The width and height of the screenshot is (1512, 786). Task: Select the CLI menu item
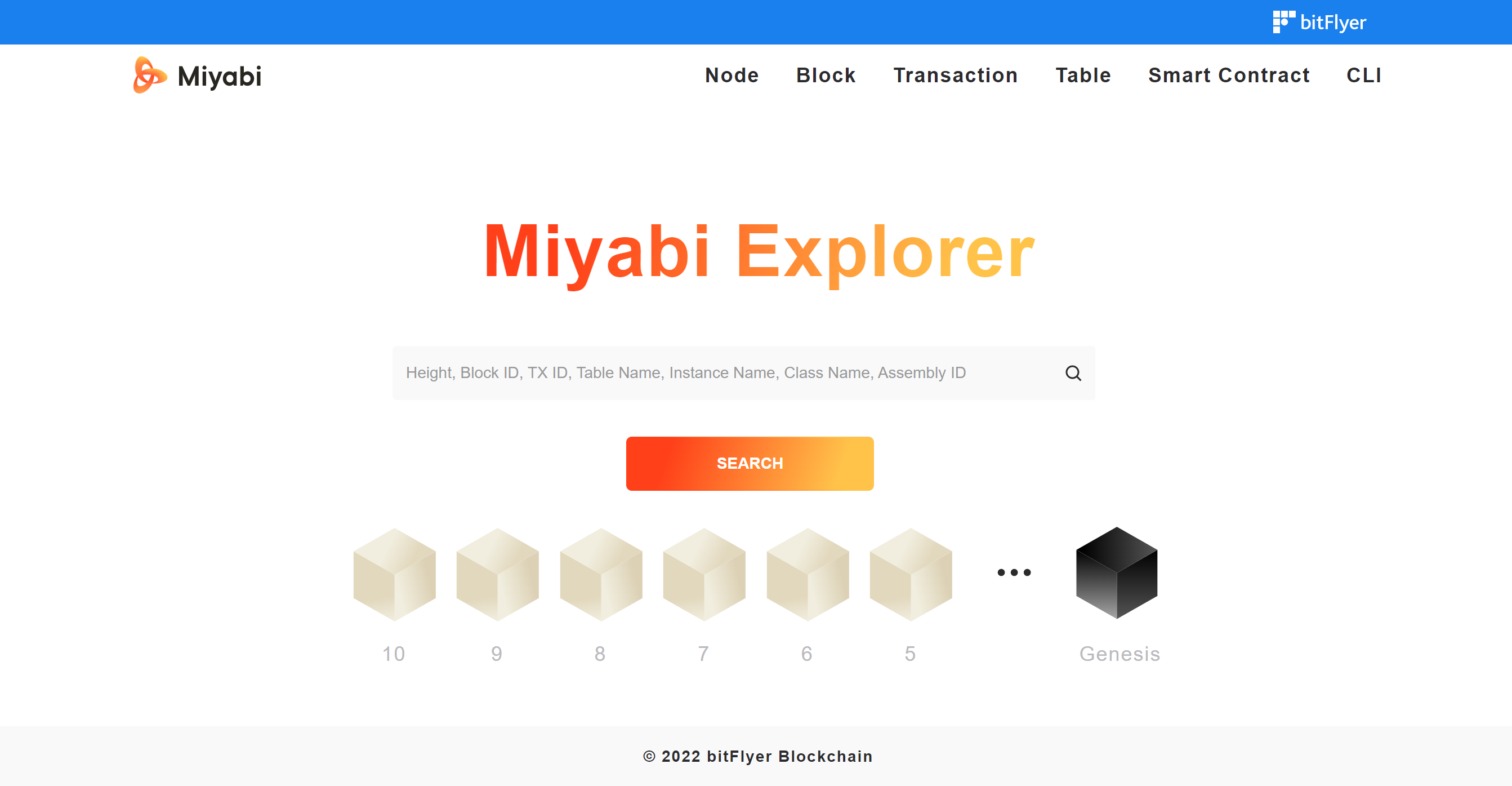click(x=1363, y=75)
